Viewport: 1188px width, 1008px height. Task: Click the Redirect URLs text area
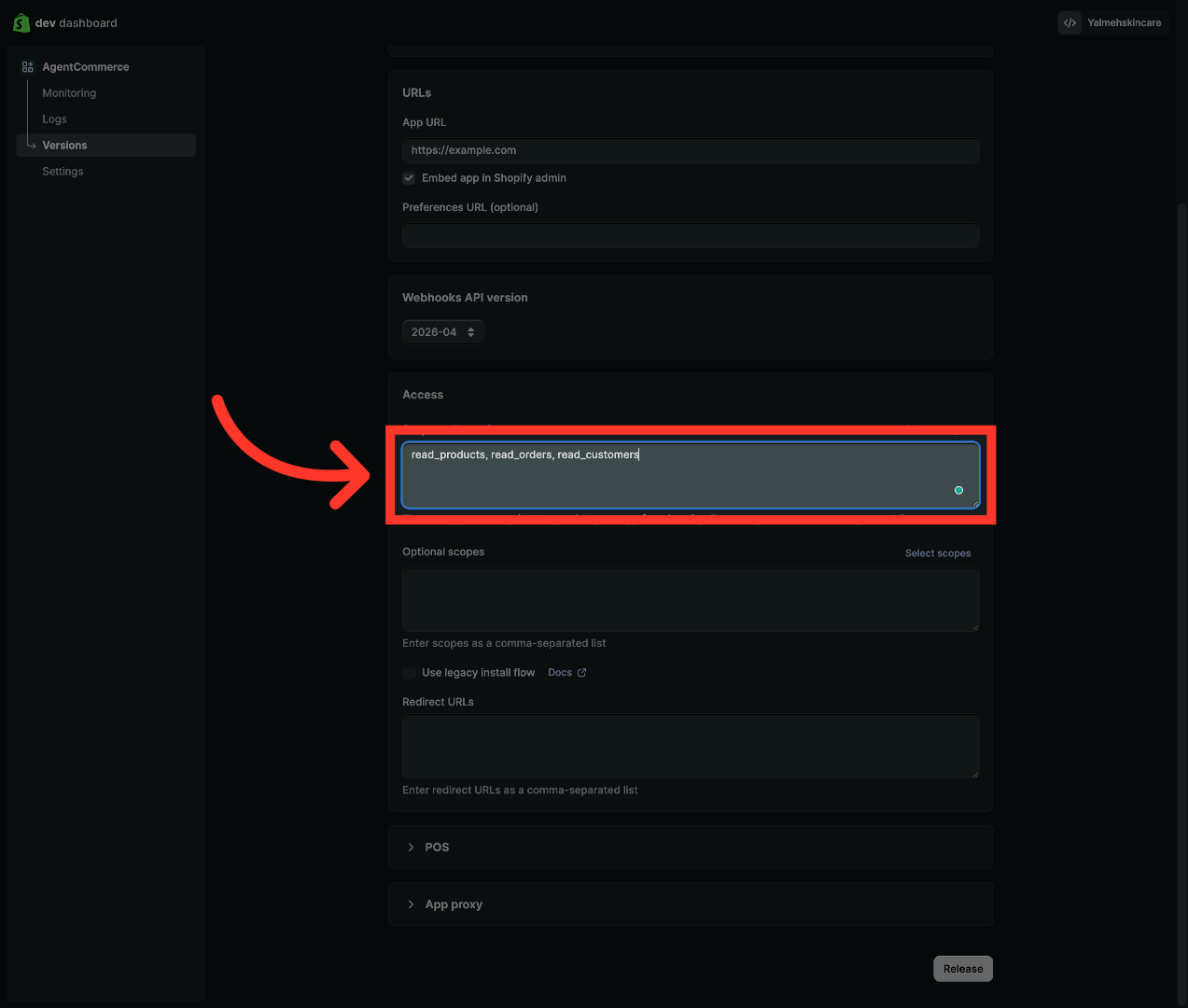click(x=691, y=747)
